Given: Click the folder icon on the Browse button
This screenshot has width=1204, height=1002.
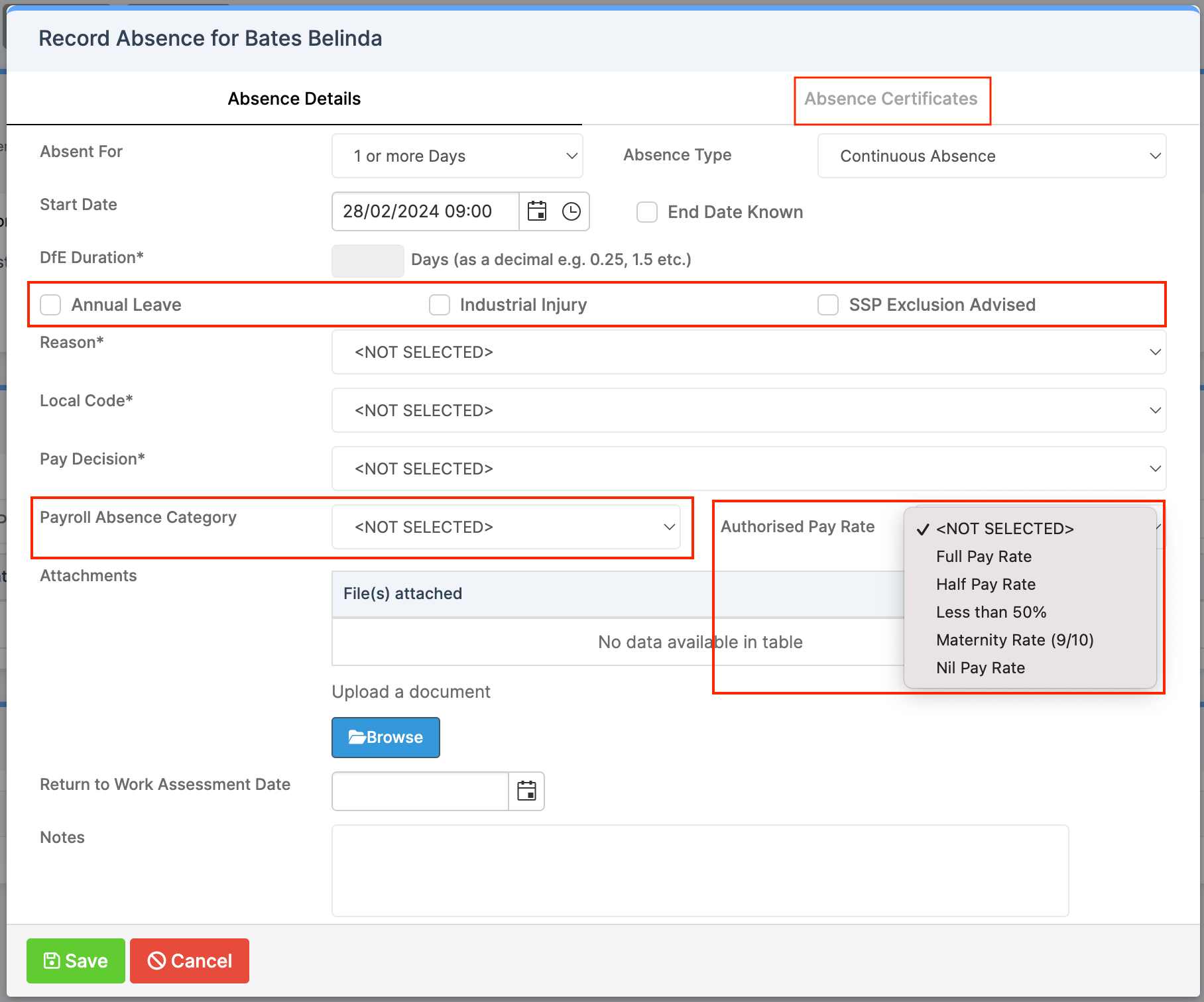Looking at the screenshot, I should pos(357,737).
